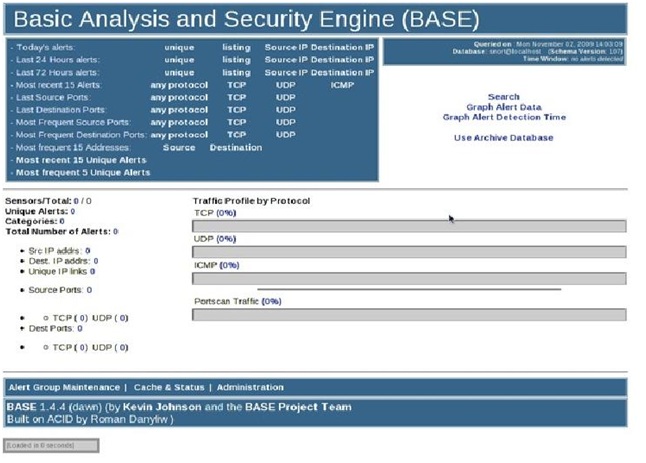Open Graph Alert Detection Time
This screenshot has width=646, height=463.
coord(504,117)
